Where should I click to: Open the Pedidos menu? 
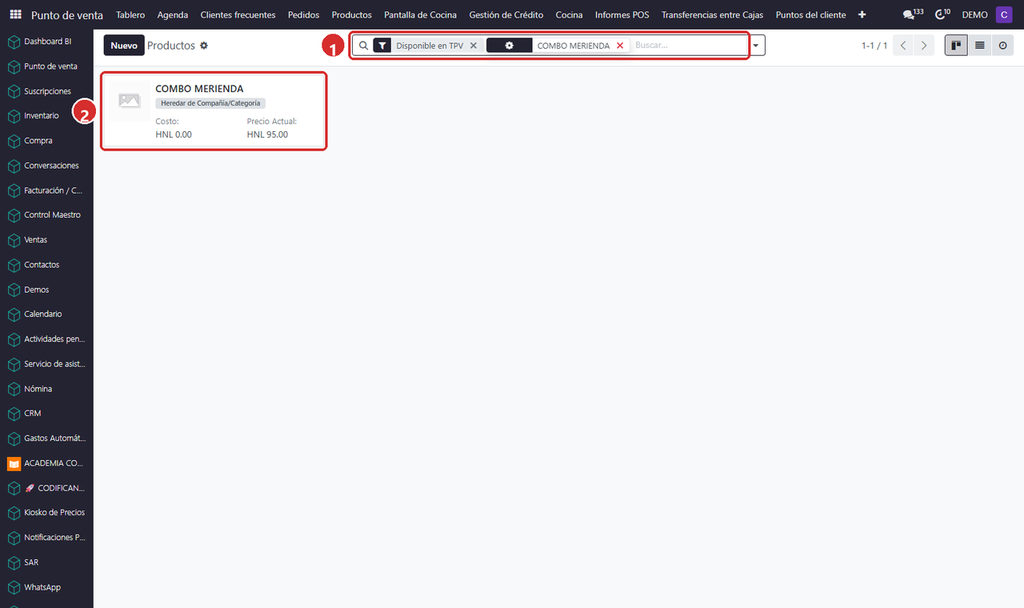tap(304, 14)
